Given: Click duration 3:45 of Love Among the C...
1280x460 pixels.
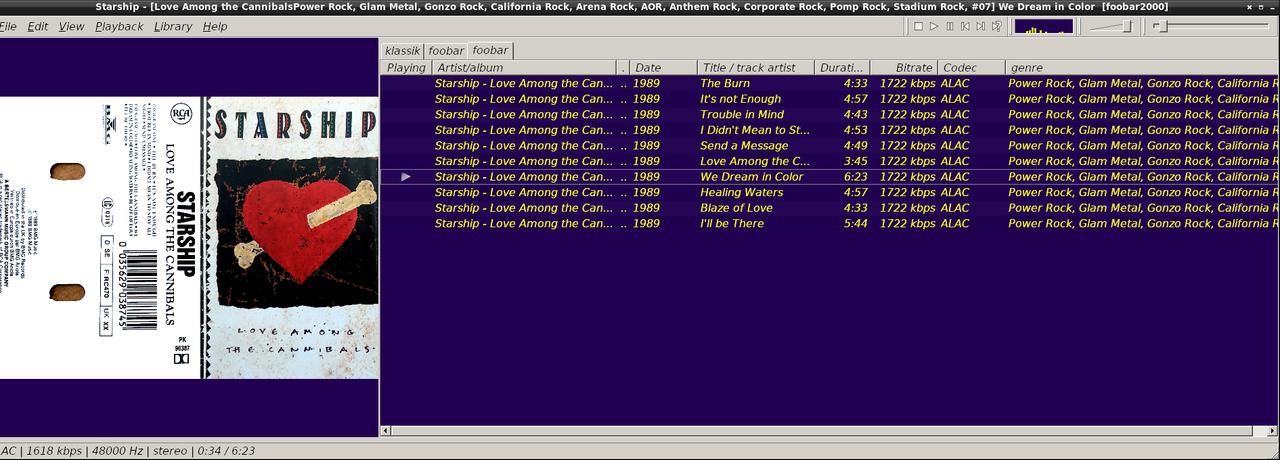Looking at the screenshot, I should (x=855, y=161).
